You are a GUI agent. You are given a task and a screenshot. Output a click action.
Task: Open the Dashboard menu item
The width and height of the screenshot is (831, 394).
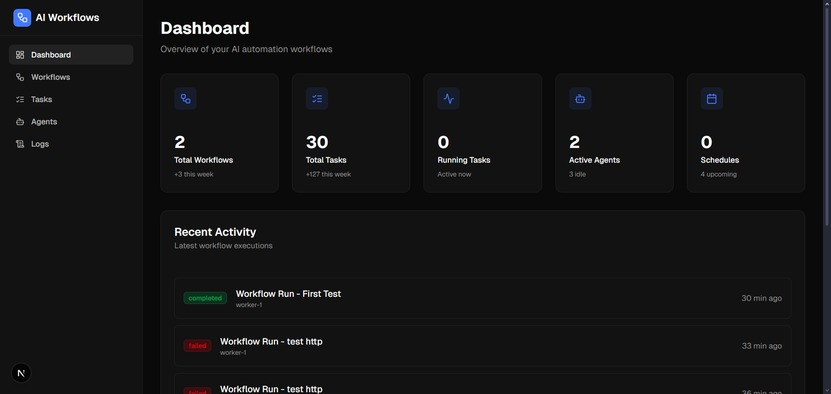[x=71, y=55]
